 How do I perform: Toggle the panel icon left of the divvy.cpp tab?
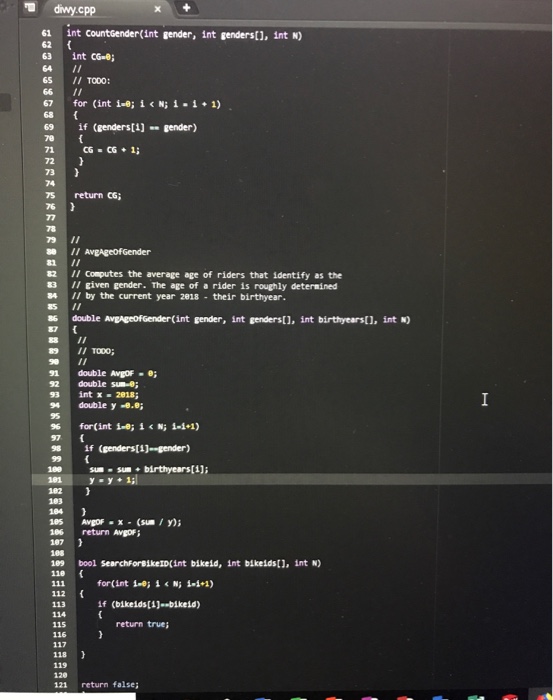coord(30,7)
